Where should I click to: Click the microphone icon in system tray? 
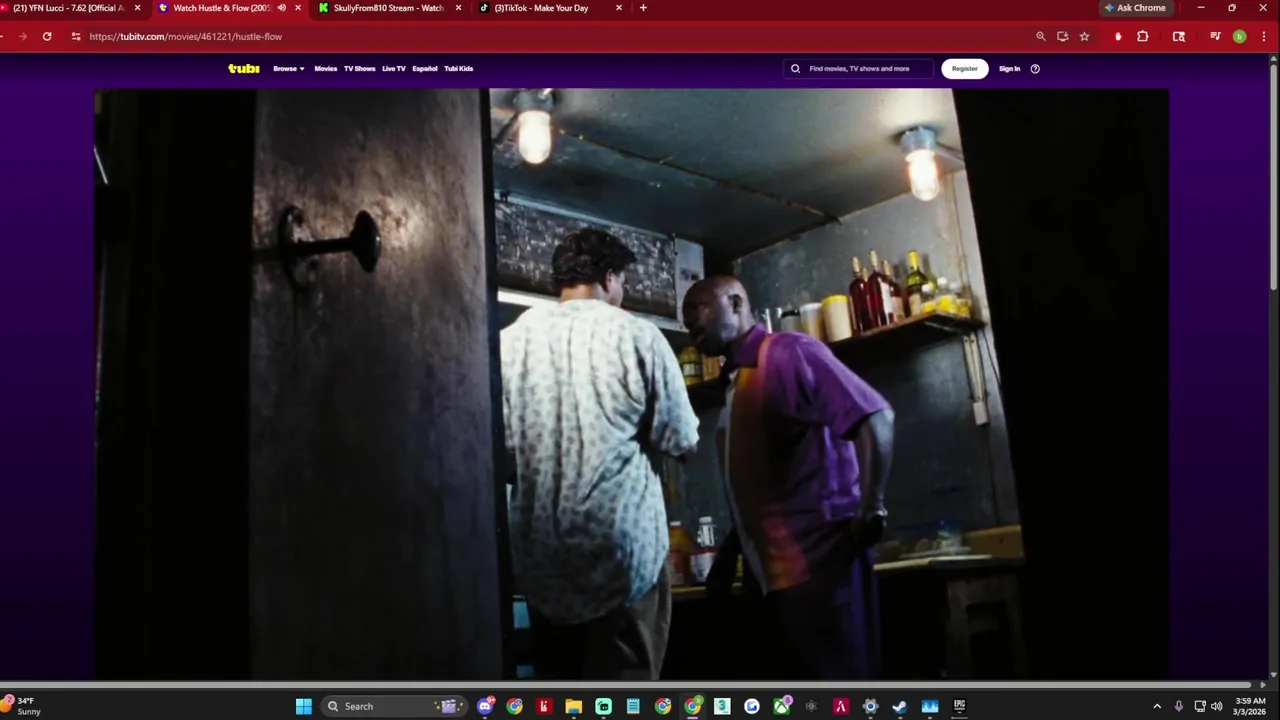pyautogui.click(x=1179, y=706)
